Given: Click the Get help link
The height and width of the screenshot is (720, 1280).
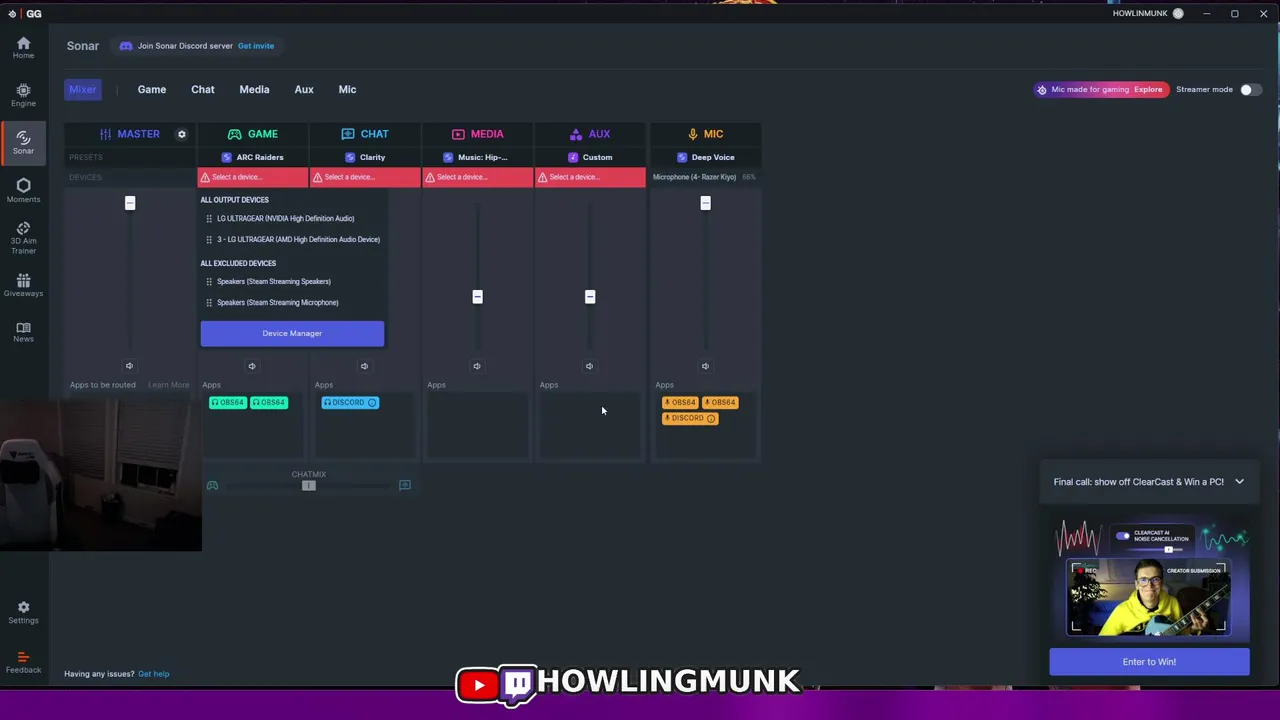Looking at the screenshot, I should point(153,674).
